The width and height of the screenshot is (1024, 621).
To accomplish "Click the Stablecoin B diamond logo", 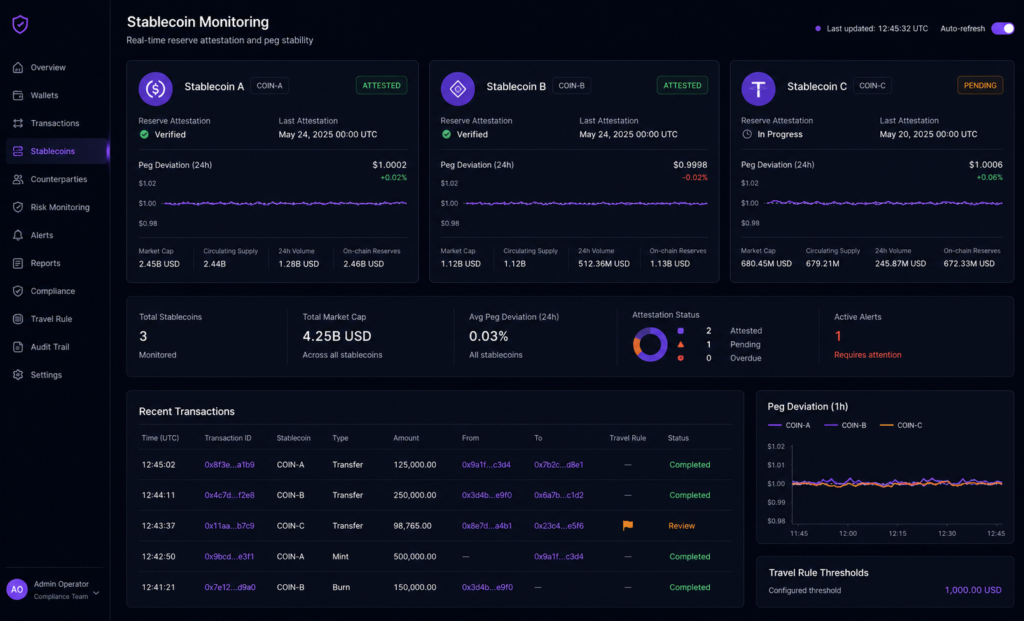I will pos(458,88).
